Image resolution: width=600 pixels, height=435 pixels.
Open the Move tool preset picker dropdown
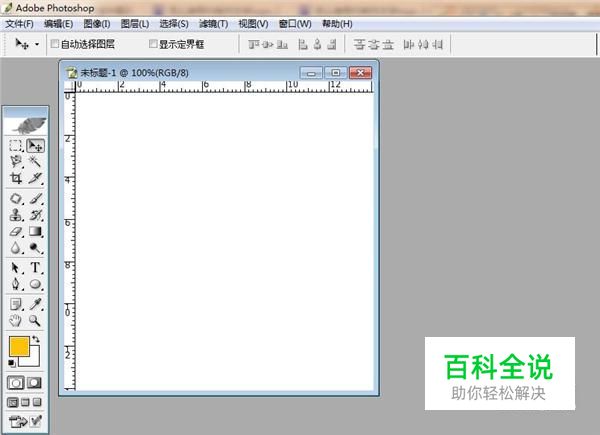(37, 44)
